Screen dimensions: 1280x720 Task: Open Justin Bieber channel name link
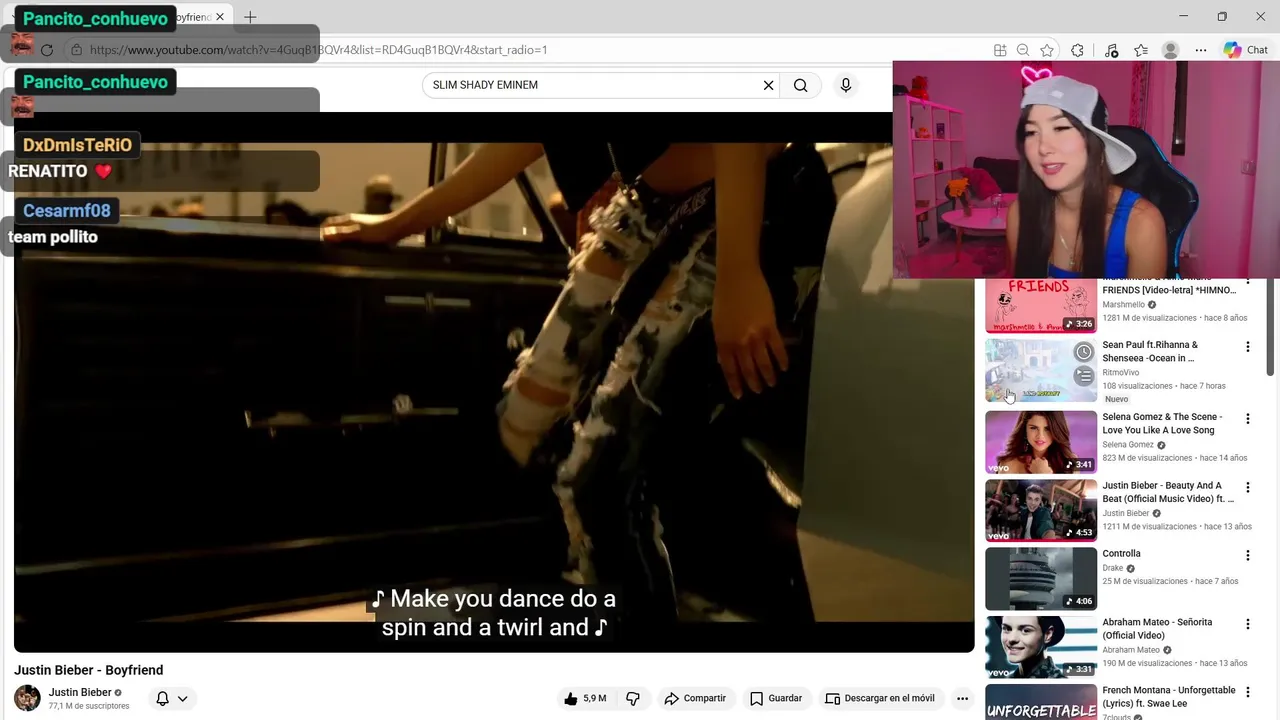point(80,692)
